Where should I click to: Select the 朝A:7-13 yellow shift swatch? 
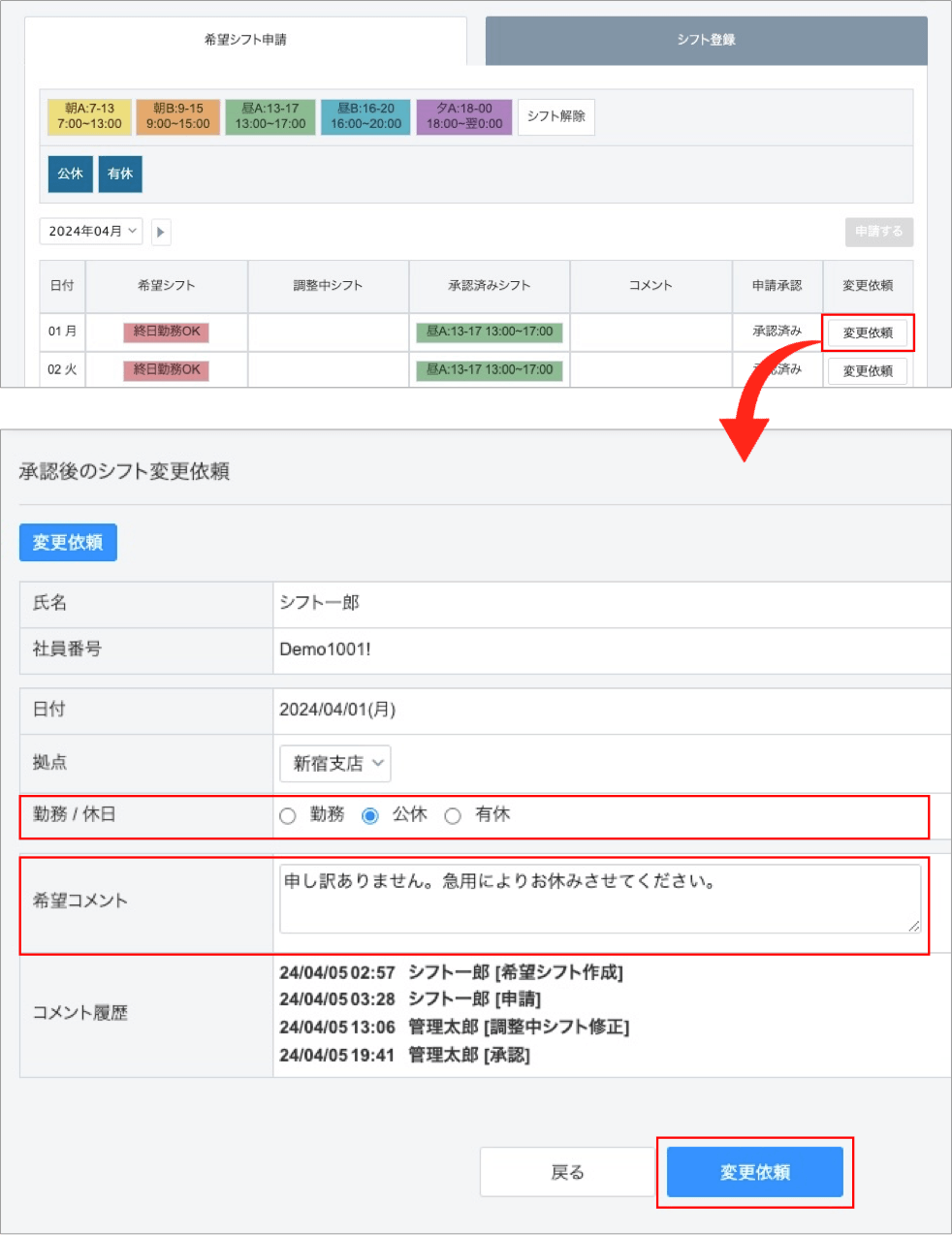[x=89, y=116]
